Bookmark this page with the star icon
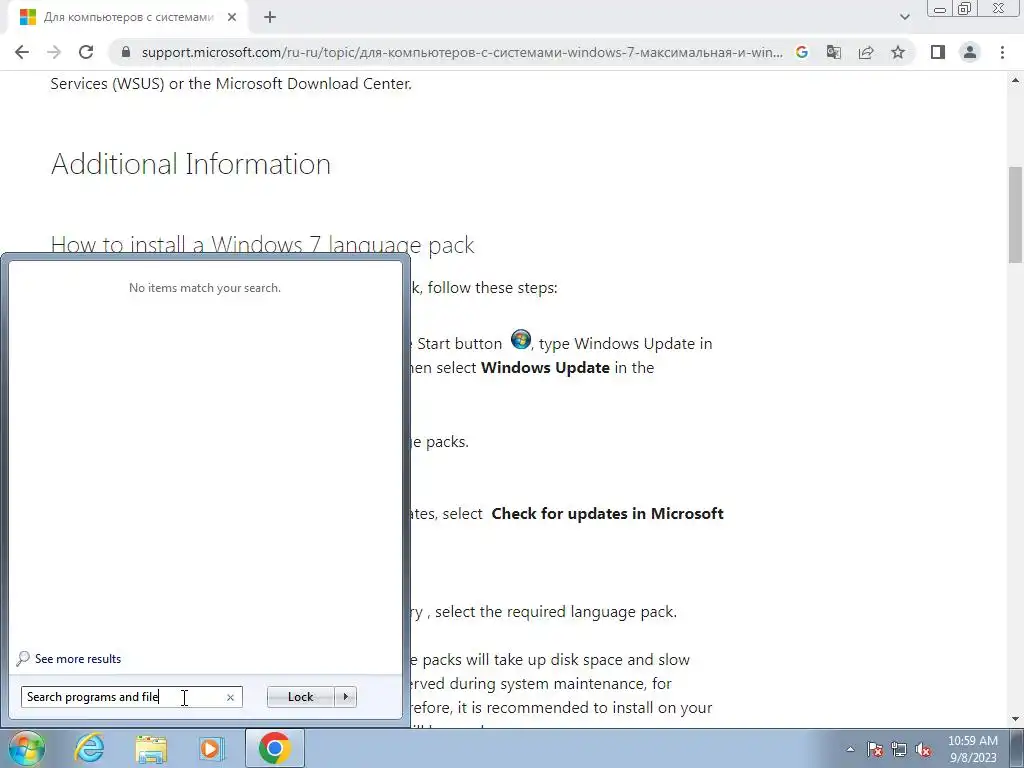This screenshot has width=1024, height=768. click(898, 52)
